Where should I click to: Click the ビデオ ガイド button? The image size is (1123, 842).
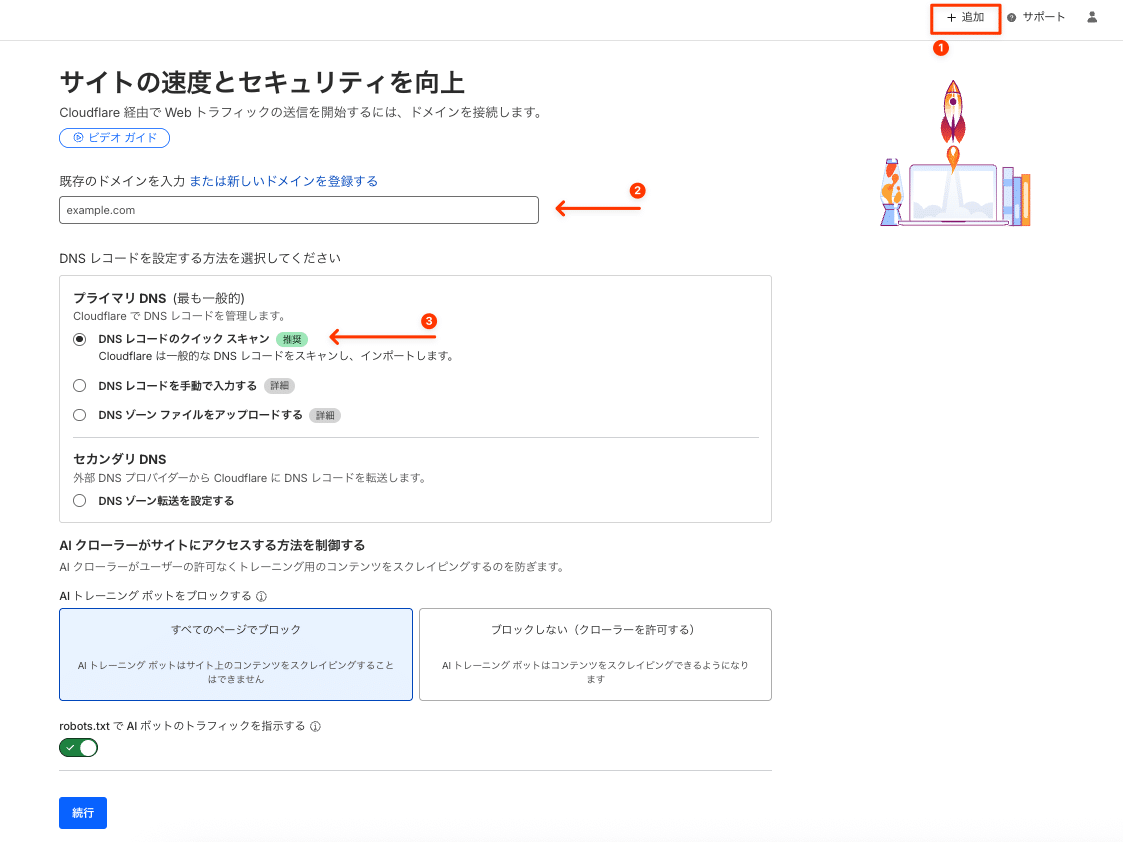(114, 138)
